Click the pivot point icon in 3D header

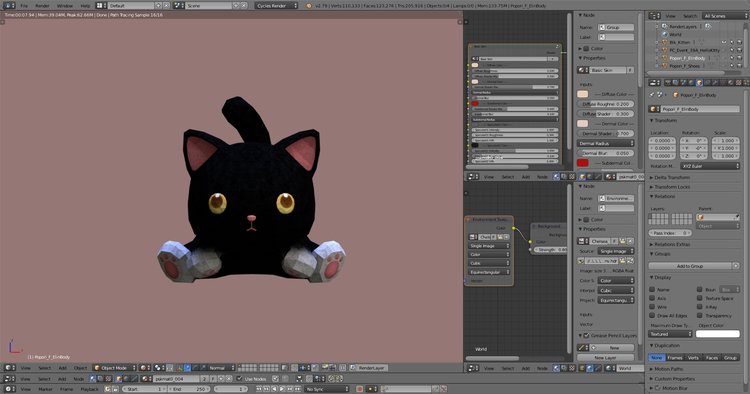(159, 368)
